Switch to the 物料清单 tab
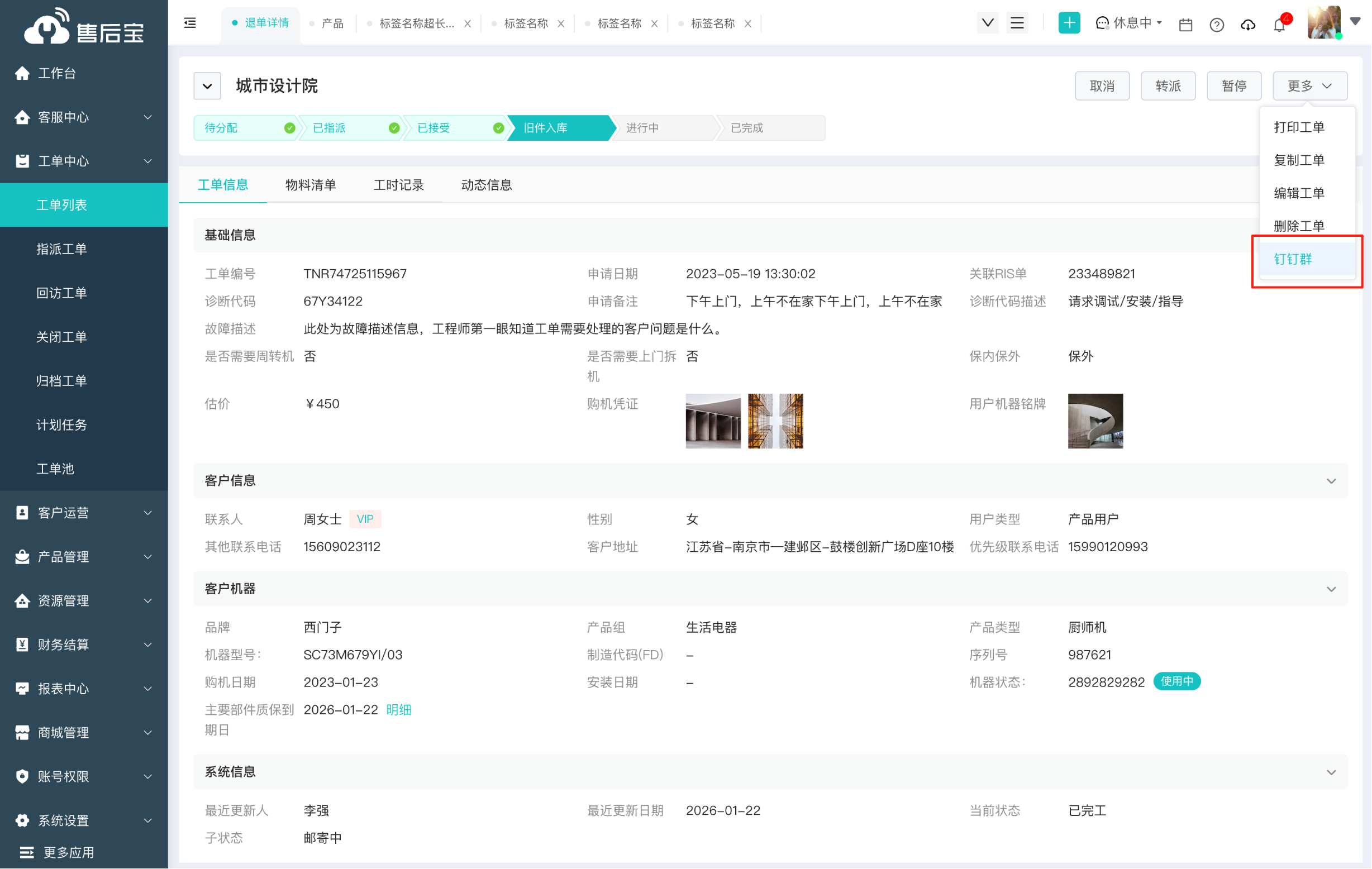 pyautogui.click(x=311, y=185)
